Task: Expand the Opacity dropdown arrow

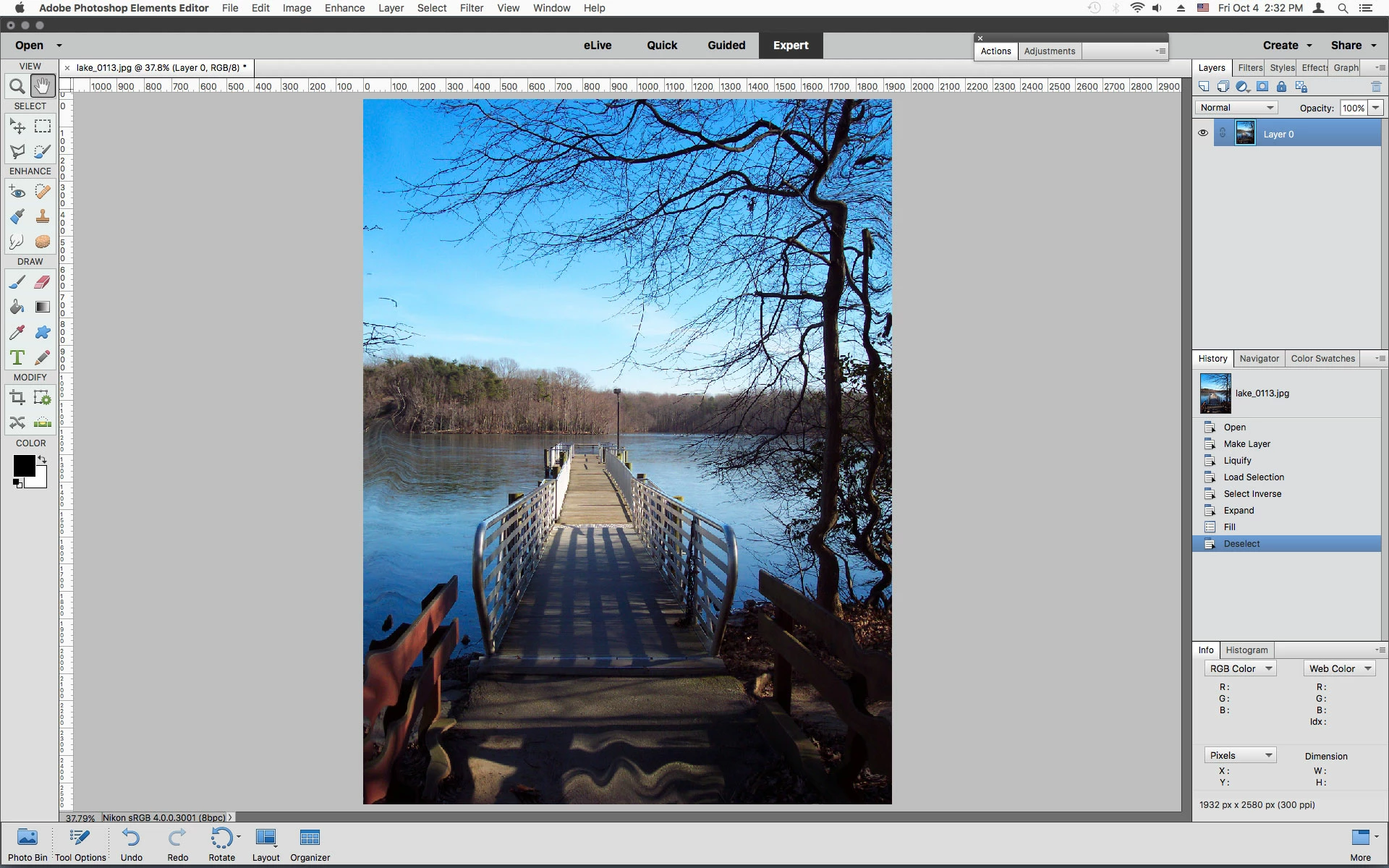Action: coord(1375,108)
